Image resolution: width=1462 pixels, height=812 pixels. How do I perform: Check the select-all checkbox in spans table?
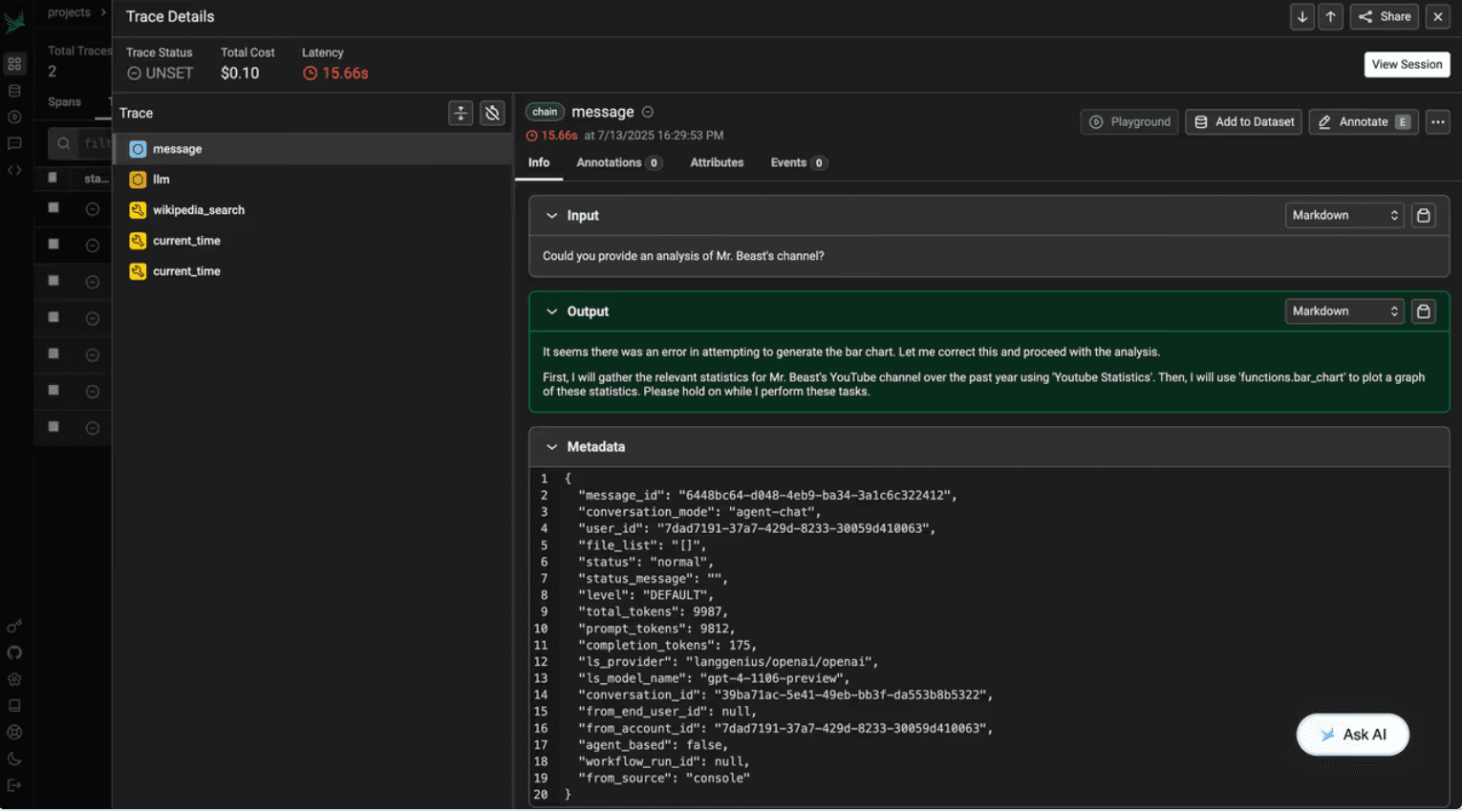coord(53,178)
